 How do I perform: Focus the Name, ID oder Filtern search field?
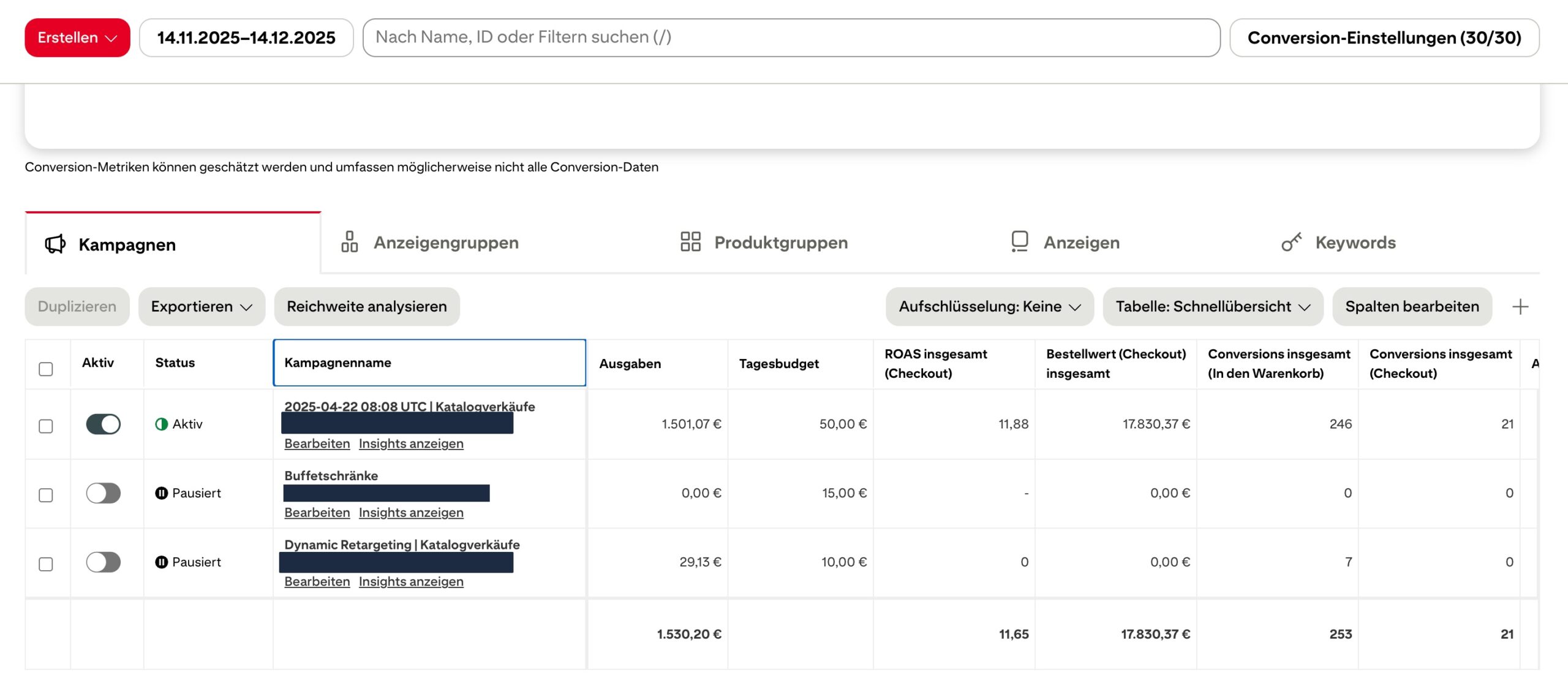tap(791, 38)
